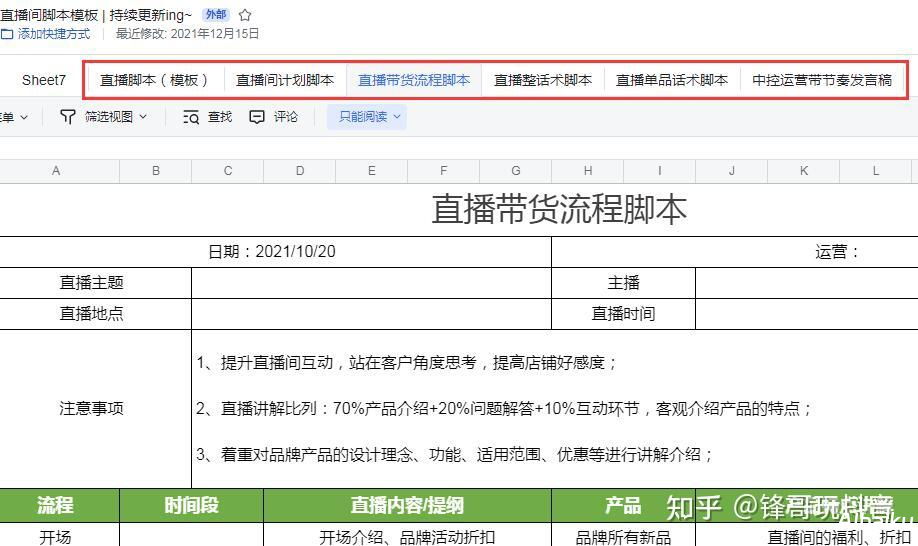Switch to 直播间计划脚本 sheet tab
This screenshot has width=918, height=546.
click(285, 80)
